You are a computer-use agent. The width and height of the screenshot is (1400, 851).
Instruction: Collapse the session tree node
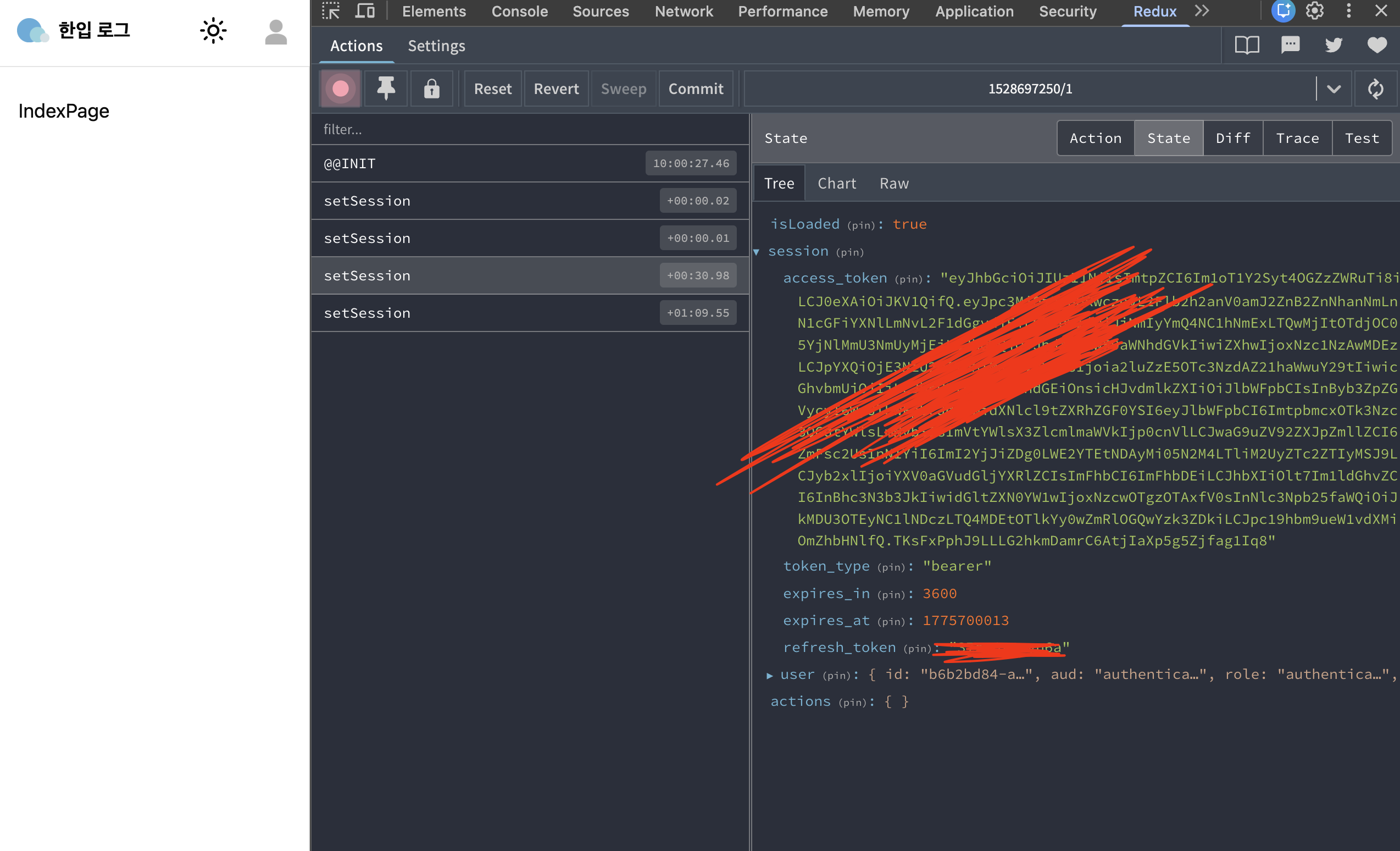pyautogui.click(x=756, y=252)
